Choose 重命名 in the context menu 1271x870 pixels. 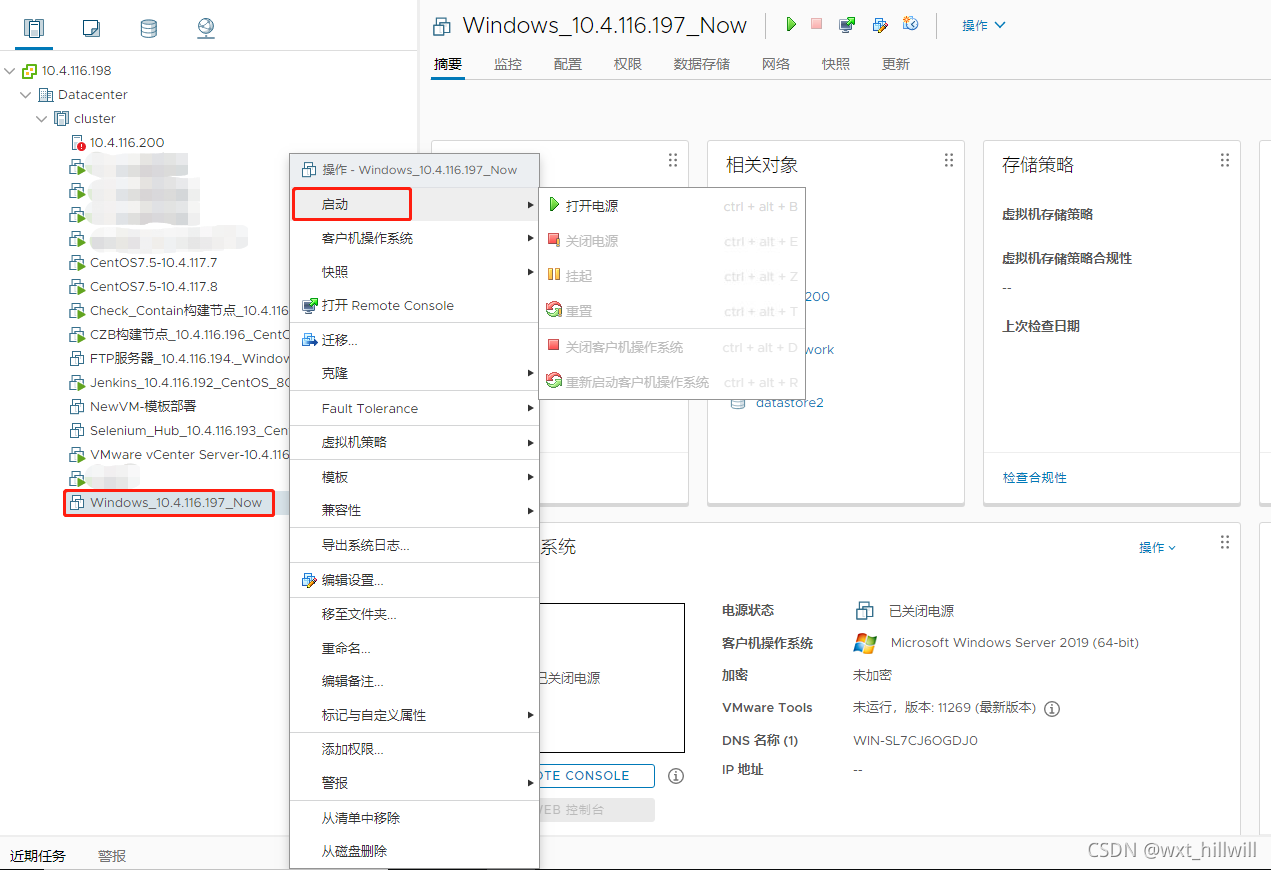pyautogui.click(x=414, y=648)
